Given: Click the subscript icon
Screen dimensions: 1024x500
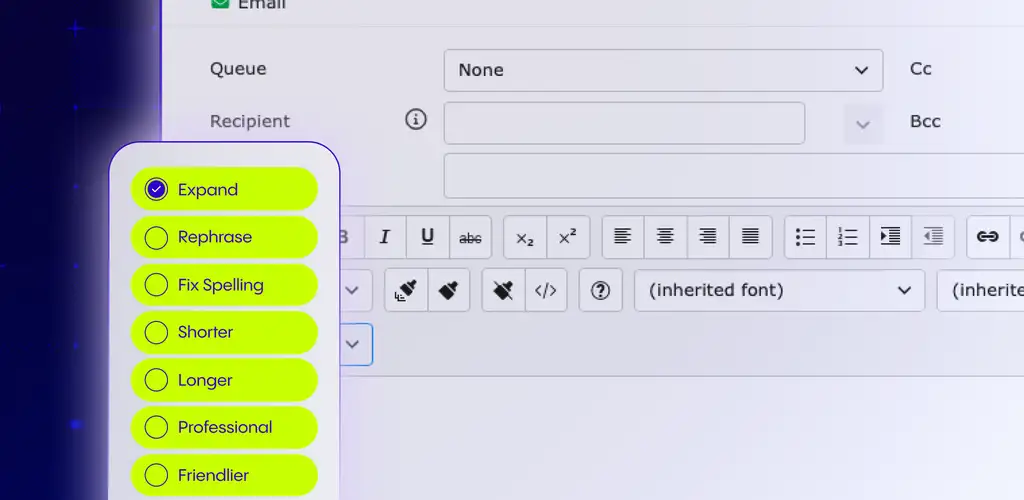Looking at the screenshot, I should click(x=525, y=237).
